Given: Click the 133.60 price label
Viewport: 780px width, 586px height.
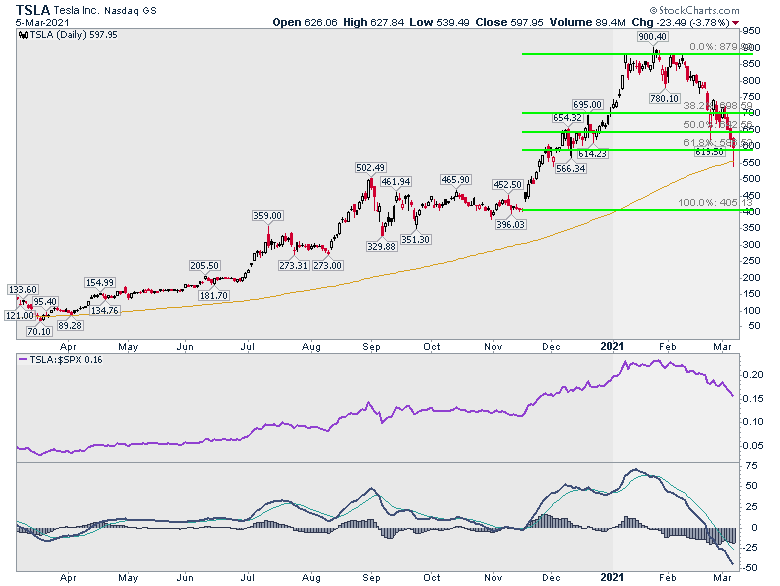Looking at the screenshot, I should [23, 289].
